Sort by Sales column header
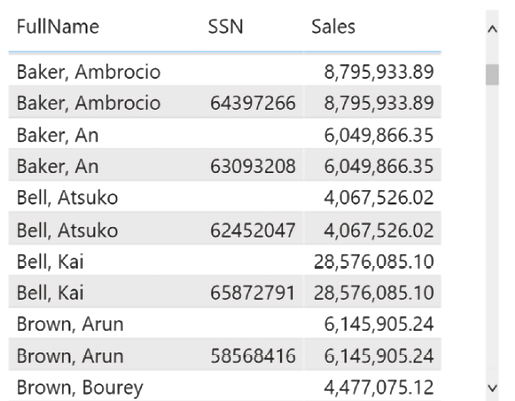This screenshot has width=515, height=401. click(x=333, y=27)
